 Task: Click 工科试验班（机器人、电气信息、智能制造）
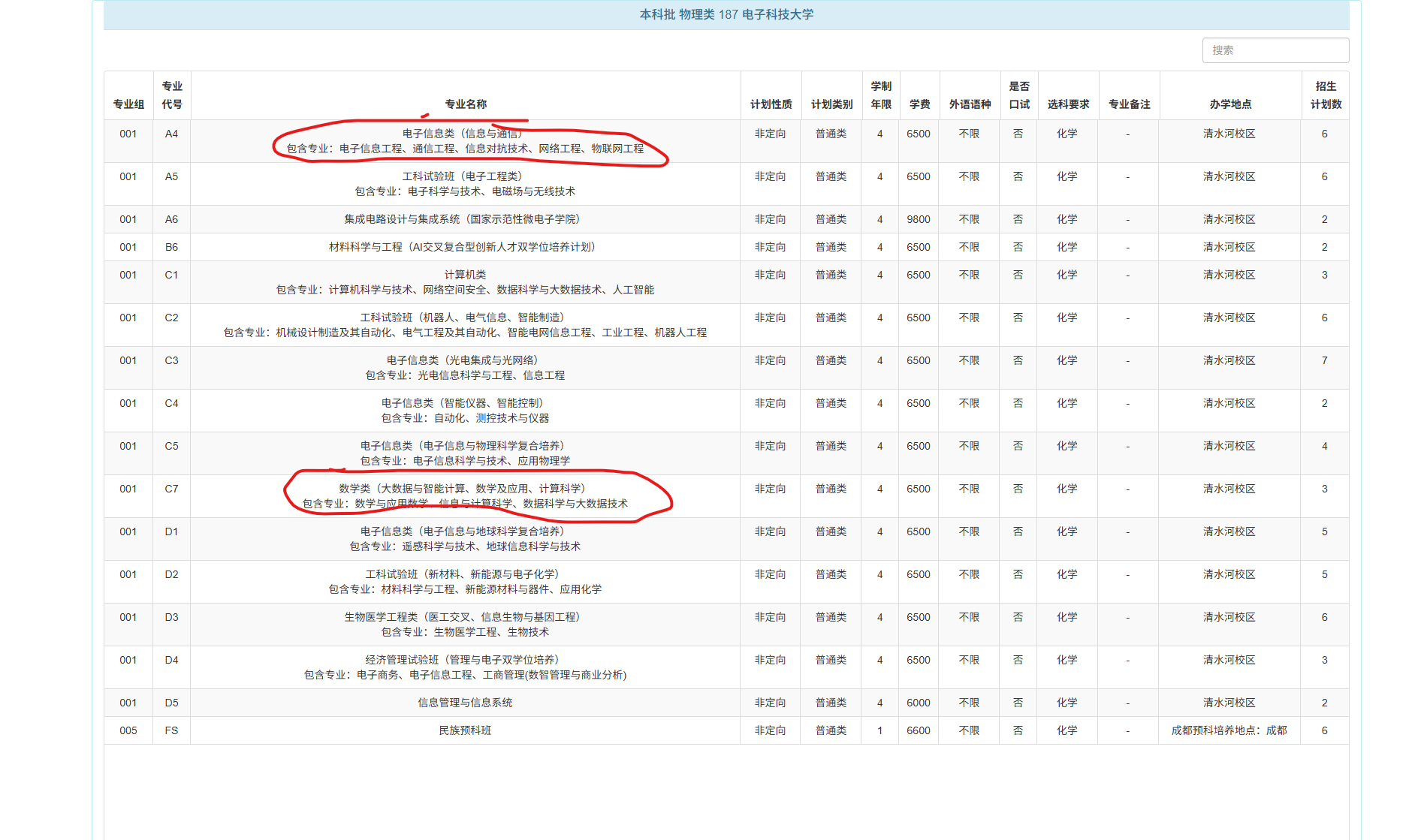(465, 318)
